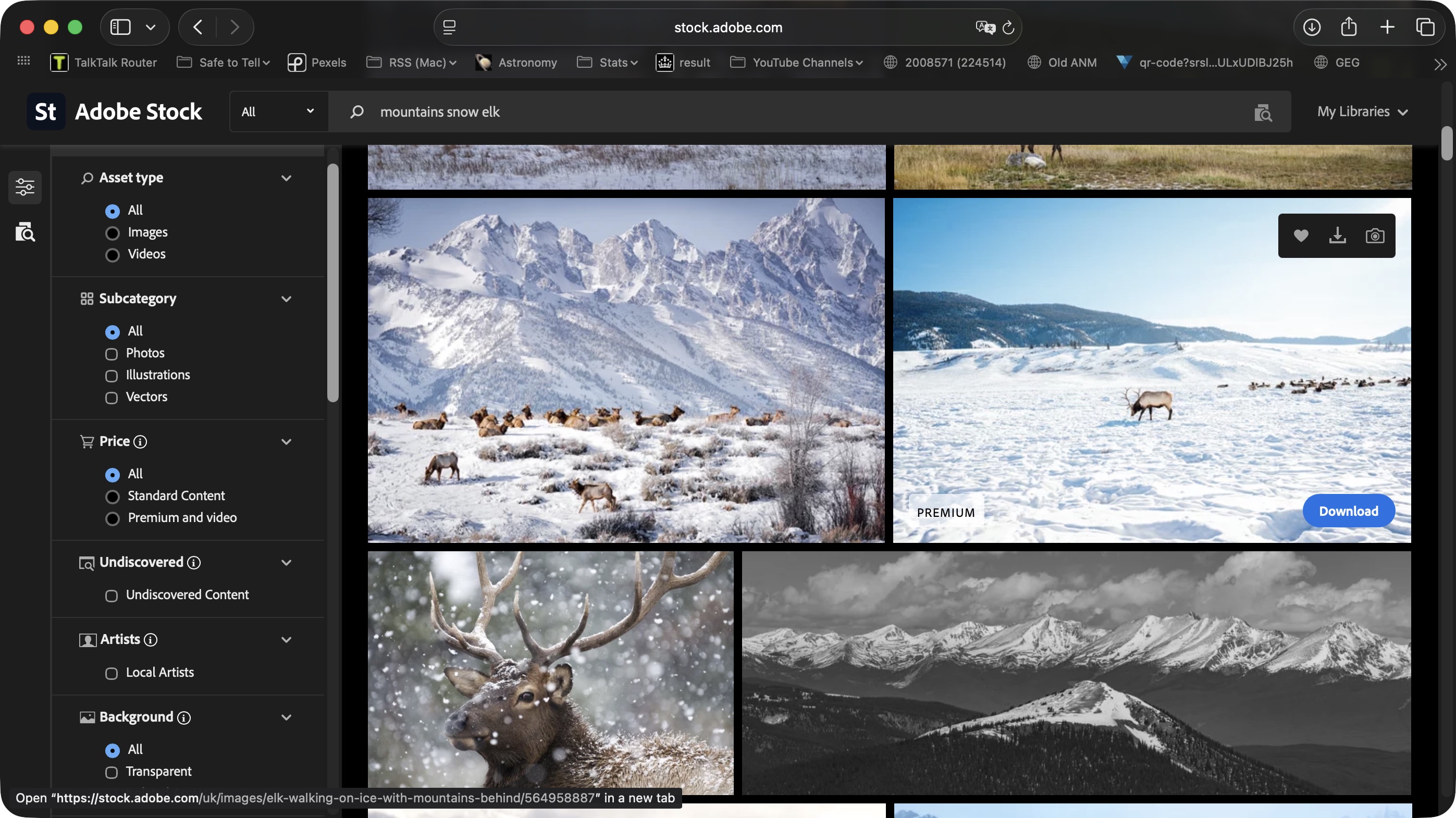Click the Artists info icon

pos(151,639)
